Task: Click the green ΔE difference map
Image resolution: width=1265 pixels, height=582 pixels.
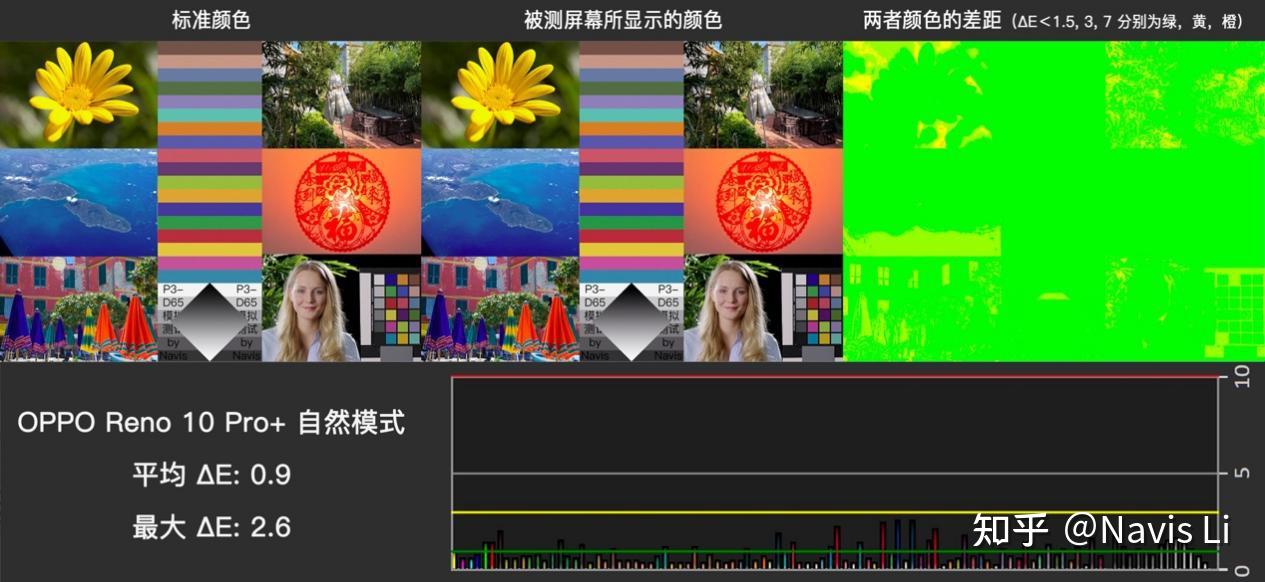Action: (x=1054, y=201)
